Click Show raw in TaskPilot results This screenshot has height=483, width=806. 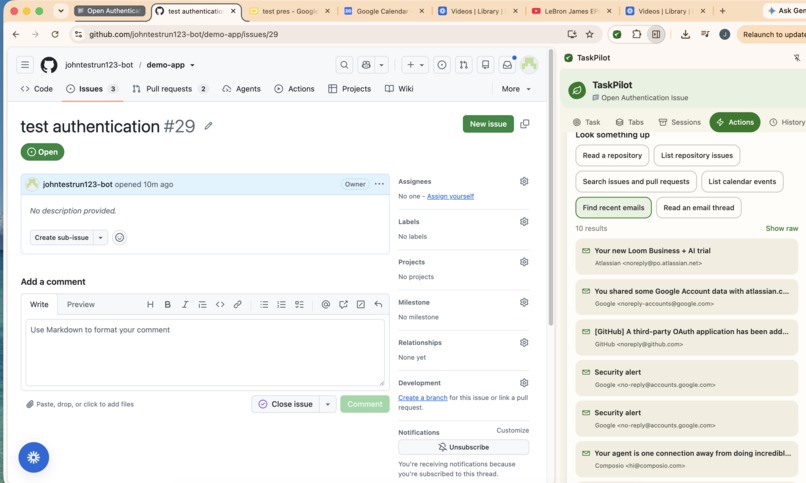pyautogui.click(x=782, y=228)
